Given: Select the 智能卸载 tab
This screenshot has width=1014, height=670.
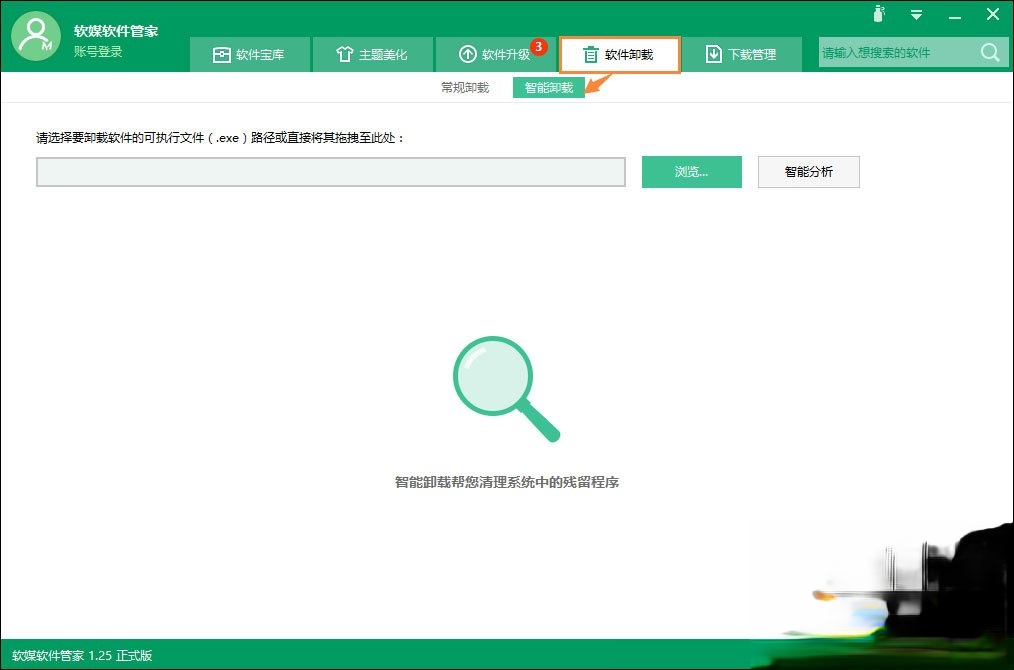Looking at the screenshot, I should point(547,87).
